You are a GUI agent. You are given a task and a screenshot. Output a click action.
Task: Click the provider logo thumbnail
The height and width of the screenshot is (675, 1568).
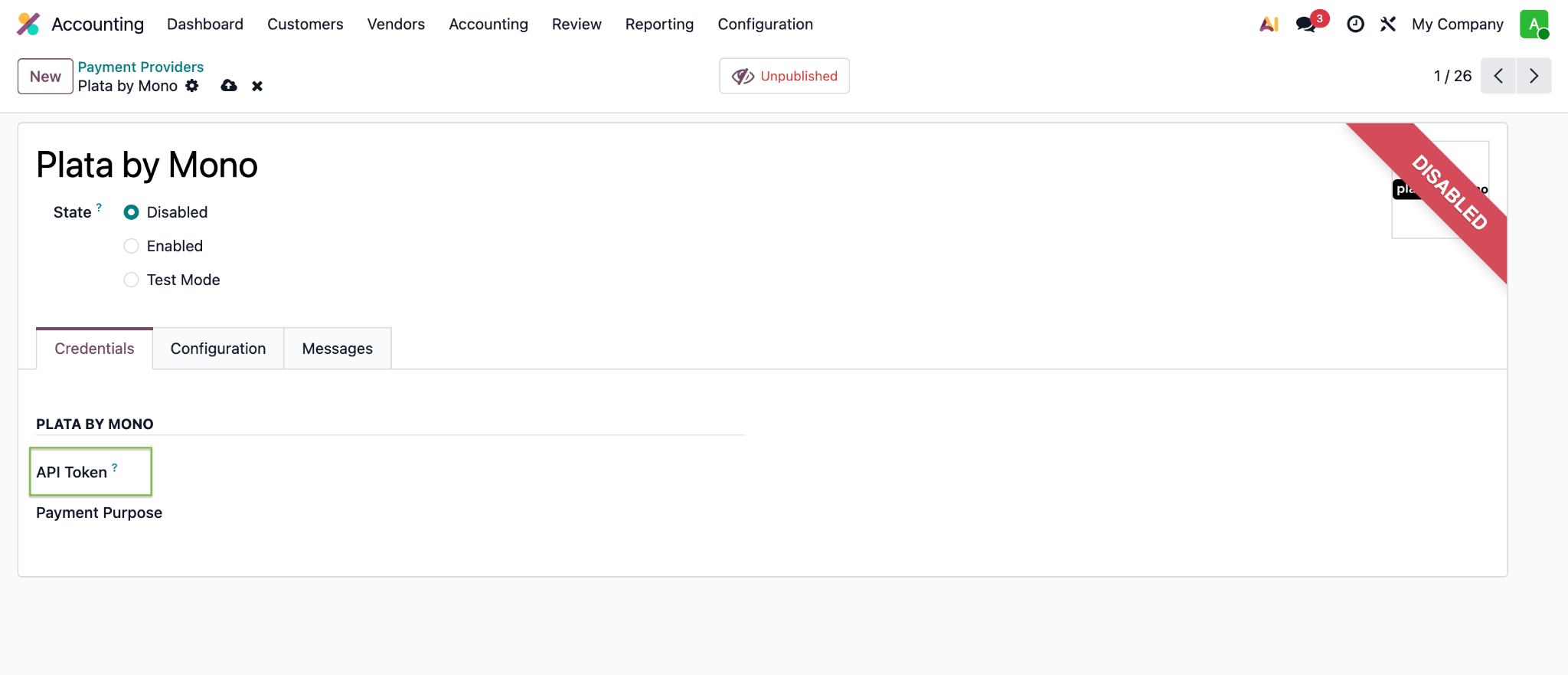[1439, 189]
